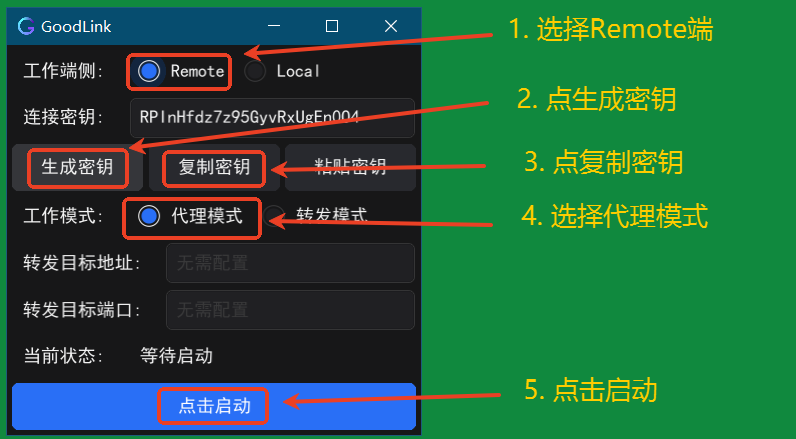Click the 转发目标端口 input field
Screen dimensions: 796x439
click(x=290, y=310)
